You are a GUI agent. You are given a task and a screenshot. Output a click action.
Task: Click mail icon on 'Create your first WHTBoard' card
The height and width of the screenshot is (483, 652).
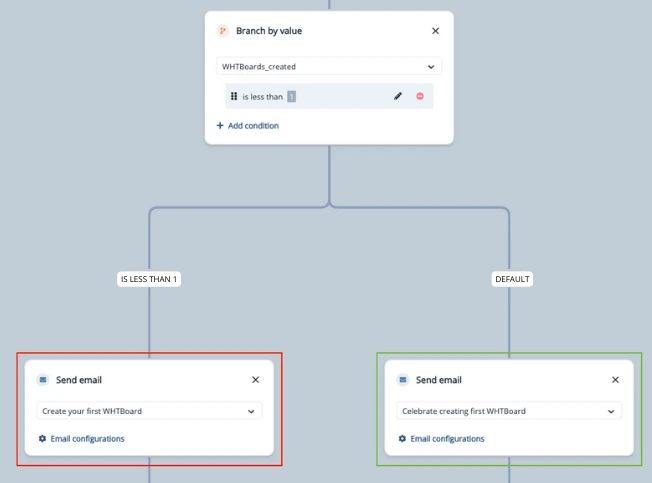42,380
